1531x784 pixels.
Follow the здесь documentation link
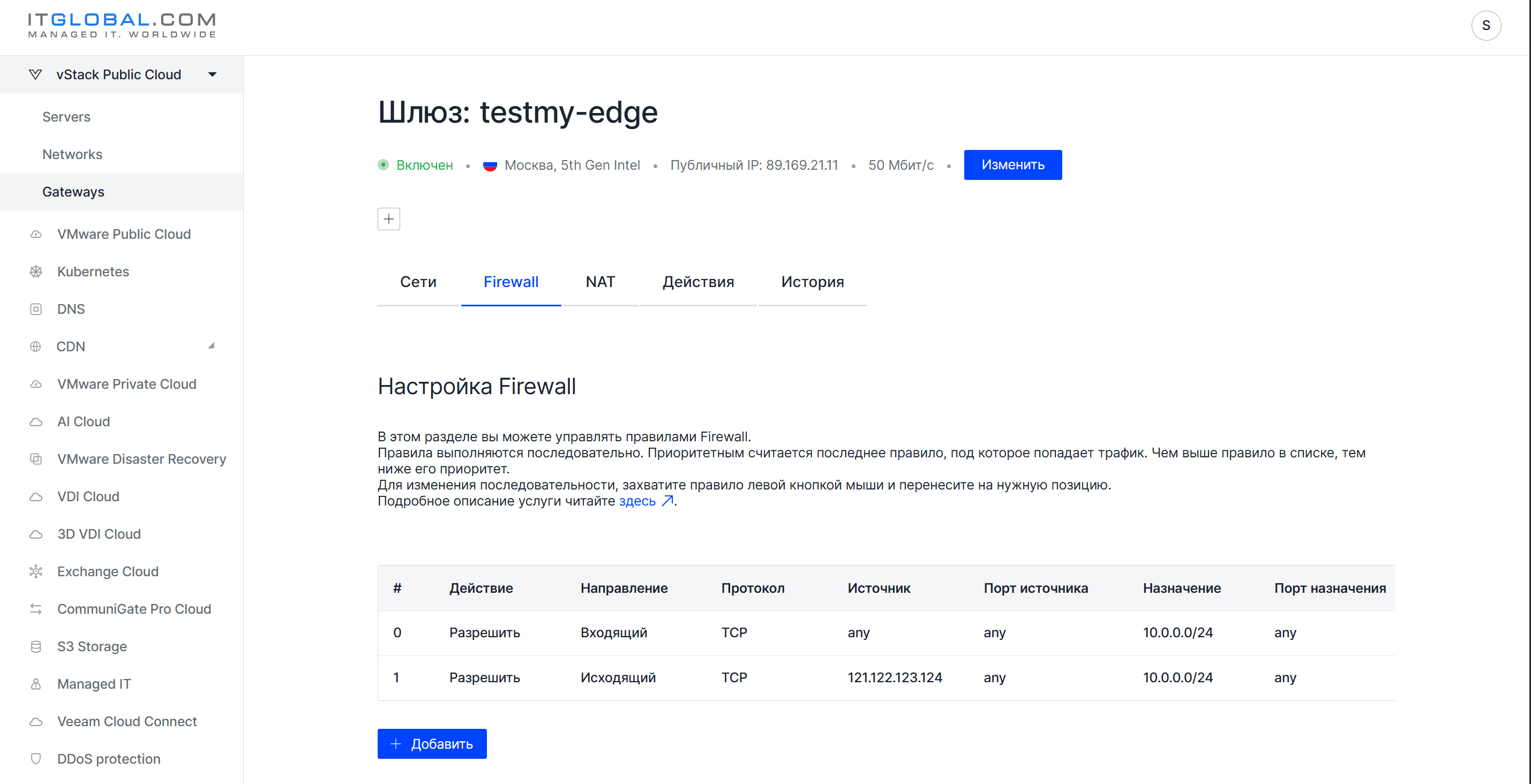637,501
